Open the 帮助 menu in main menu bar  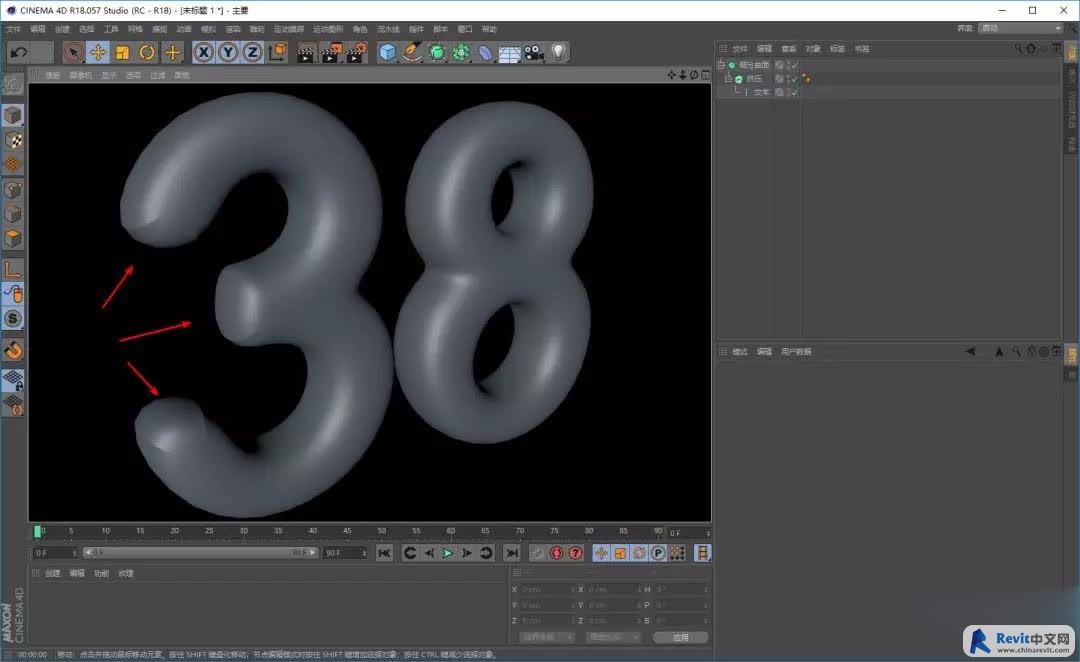click(489, 29)
